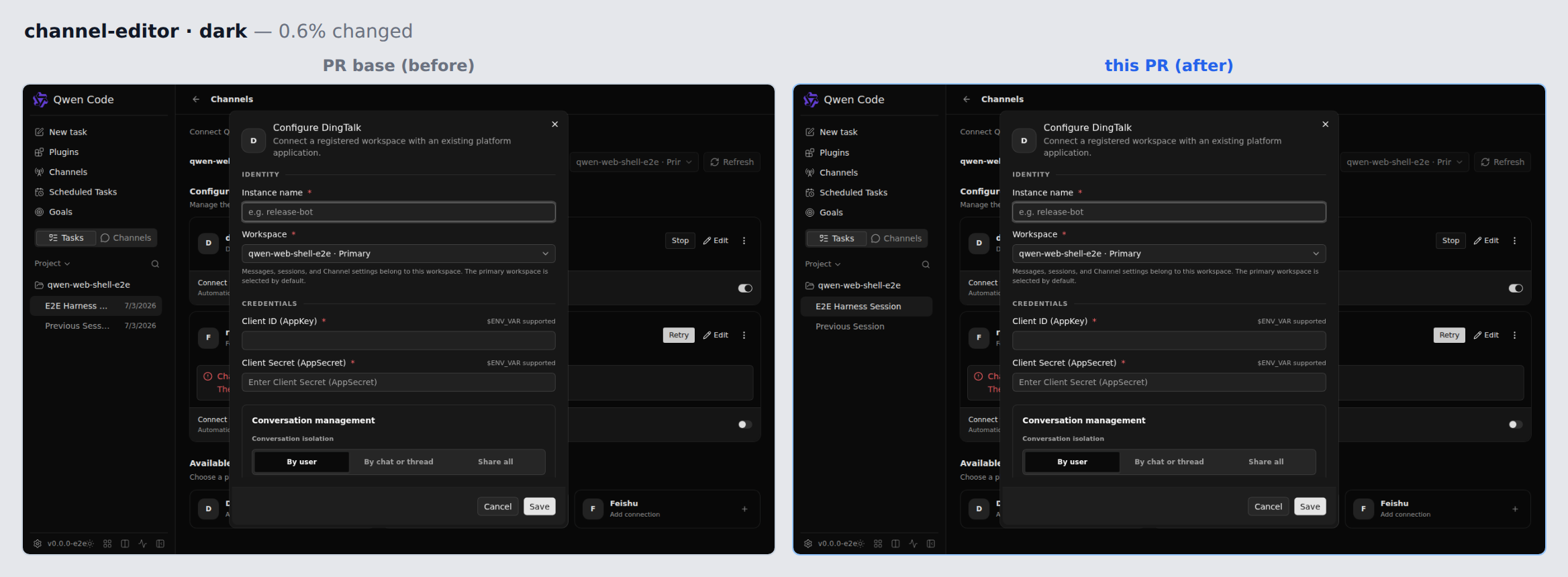
Task: Close the Configure DingTalk dialog in after panel
Action: pos(1326,124)
